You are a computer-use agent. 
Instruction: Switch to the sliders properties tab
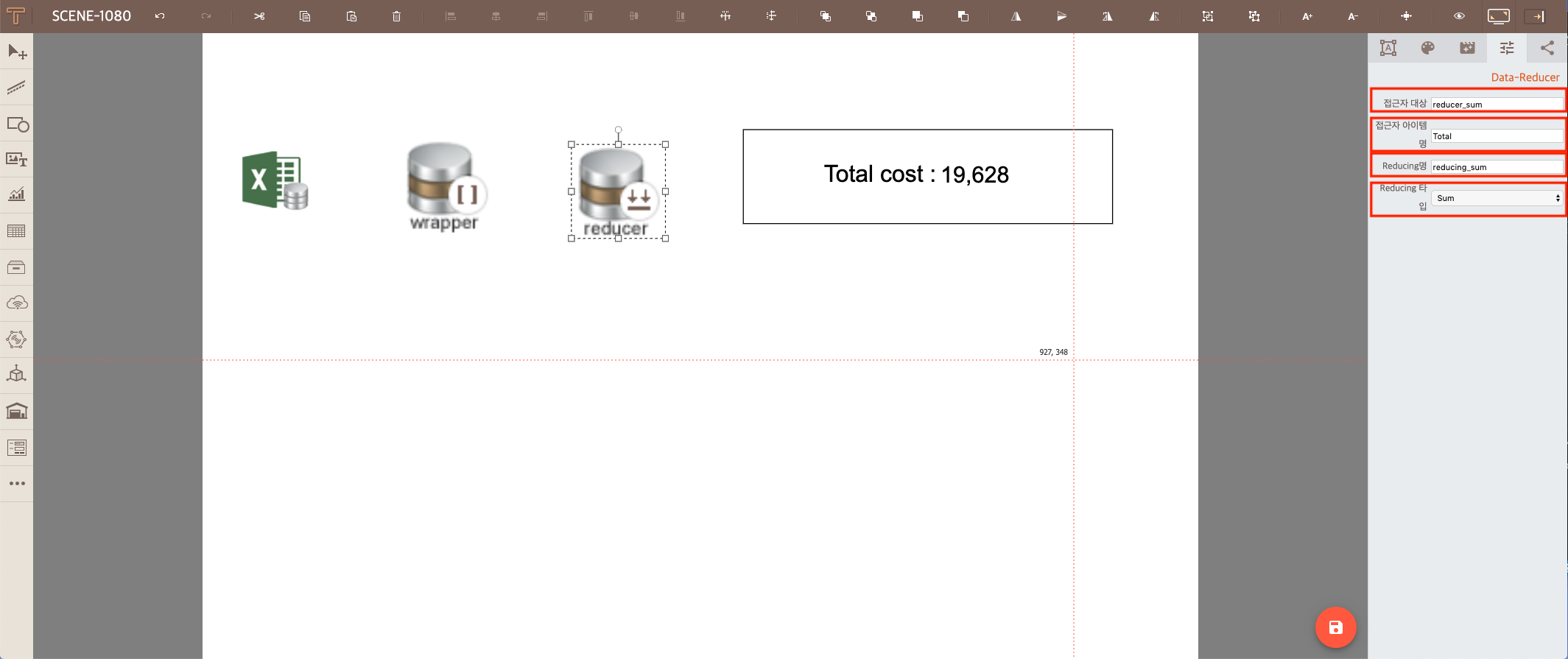tap(1508, 49)
